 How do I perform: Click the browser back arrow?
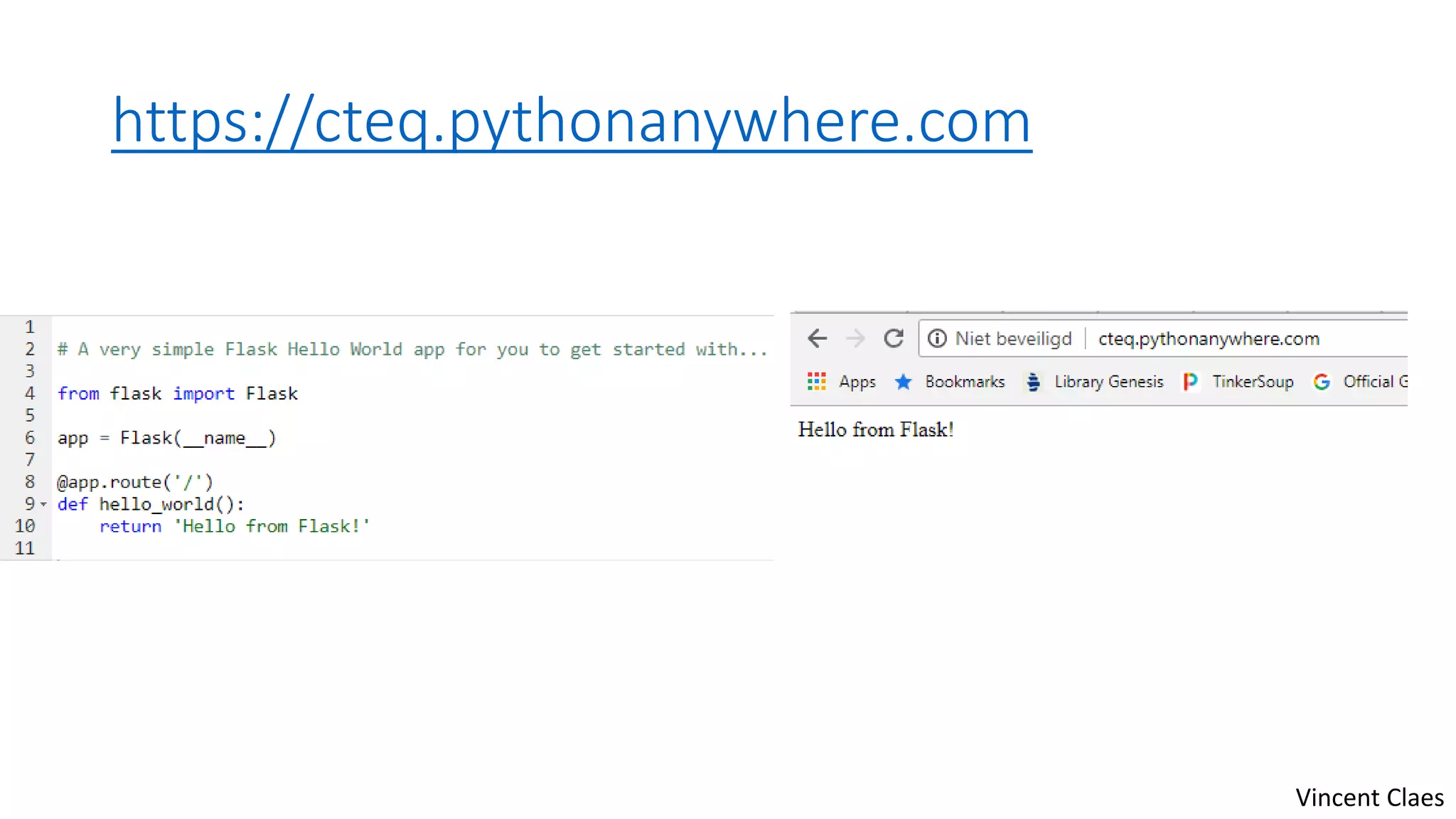point(818,338)
